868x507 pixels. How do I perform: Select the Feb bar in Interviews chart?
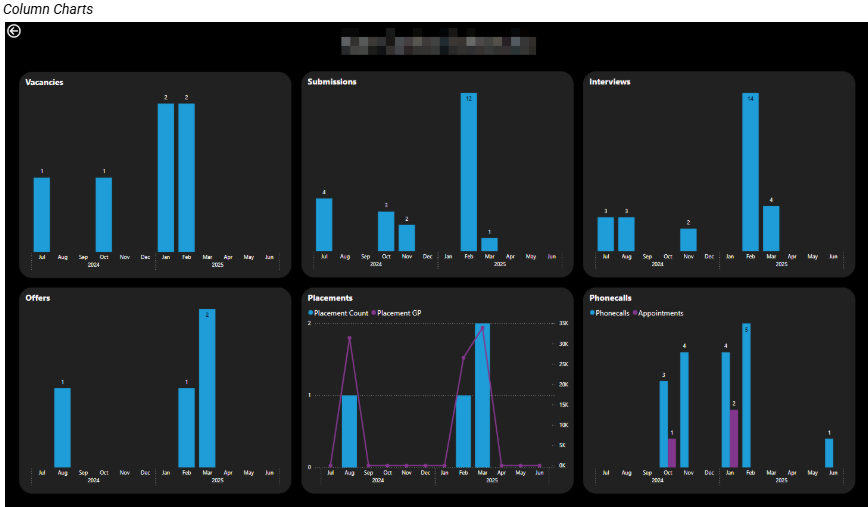(751, 172)
